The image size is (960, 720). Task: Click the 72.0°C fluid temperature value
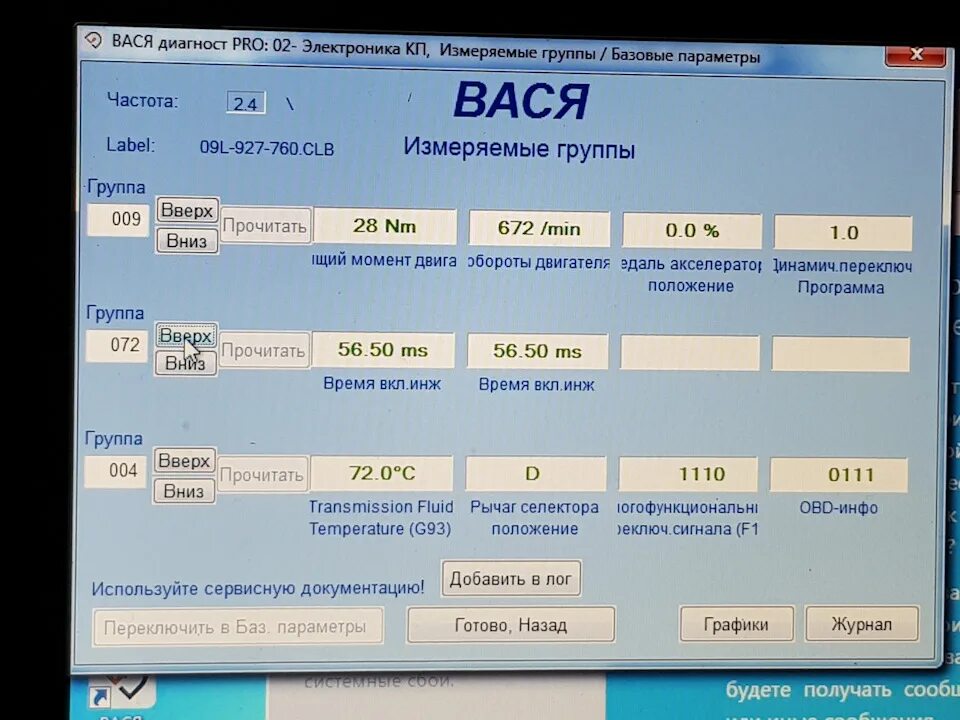click(382, 473)
